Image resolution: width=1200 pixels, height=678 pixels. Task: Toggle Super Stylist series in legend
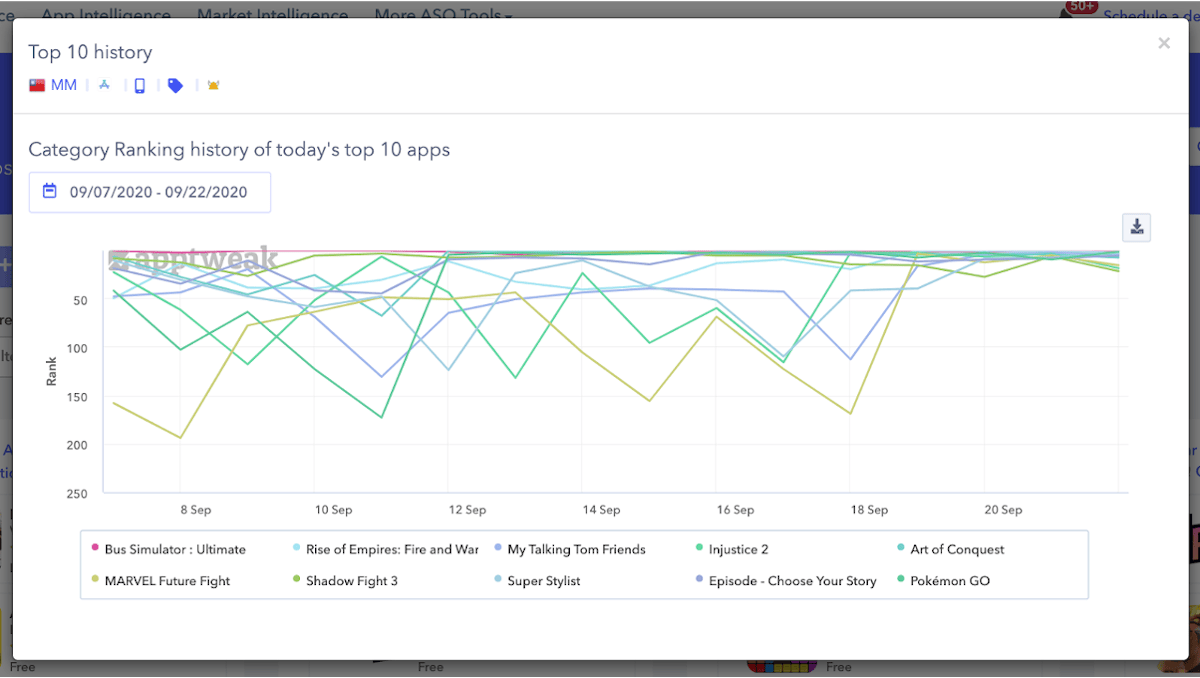coord(543,580)
